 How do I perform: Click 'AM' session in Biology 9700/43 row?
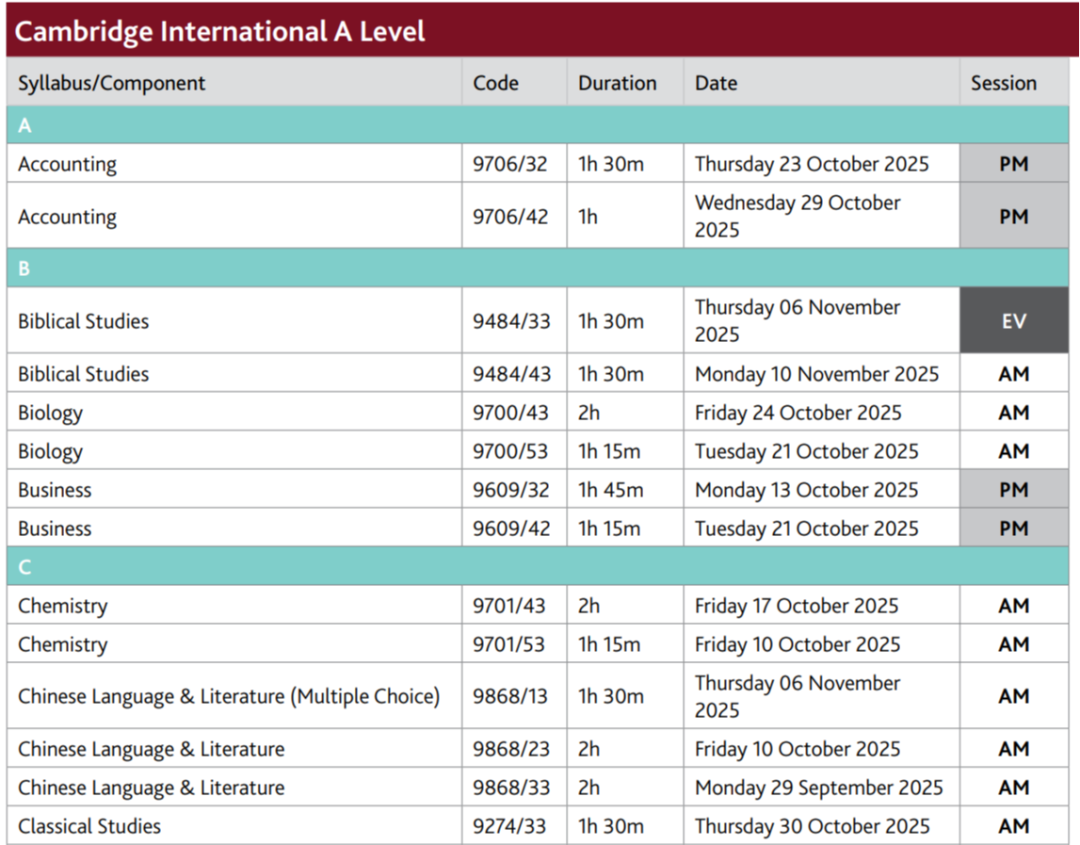(1014, 413)
